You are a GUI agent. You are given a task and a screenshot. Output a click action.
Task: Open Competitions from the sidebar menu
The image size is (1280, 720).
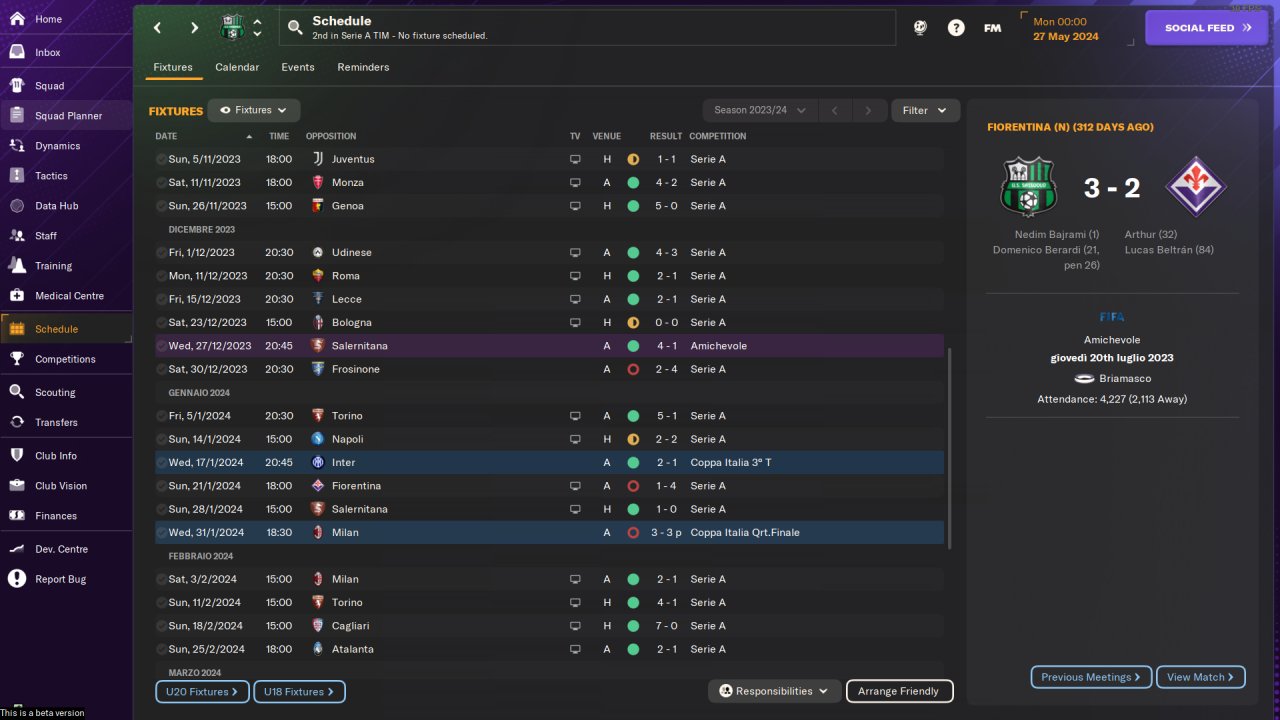pyautogui.click(x=65, y=359)
